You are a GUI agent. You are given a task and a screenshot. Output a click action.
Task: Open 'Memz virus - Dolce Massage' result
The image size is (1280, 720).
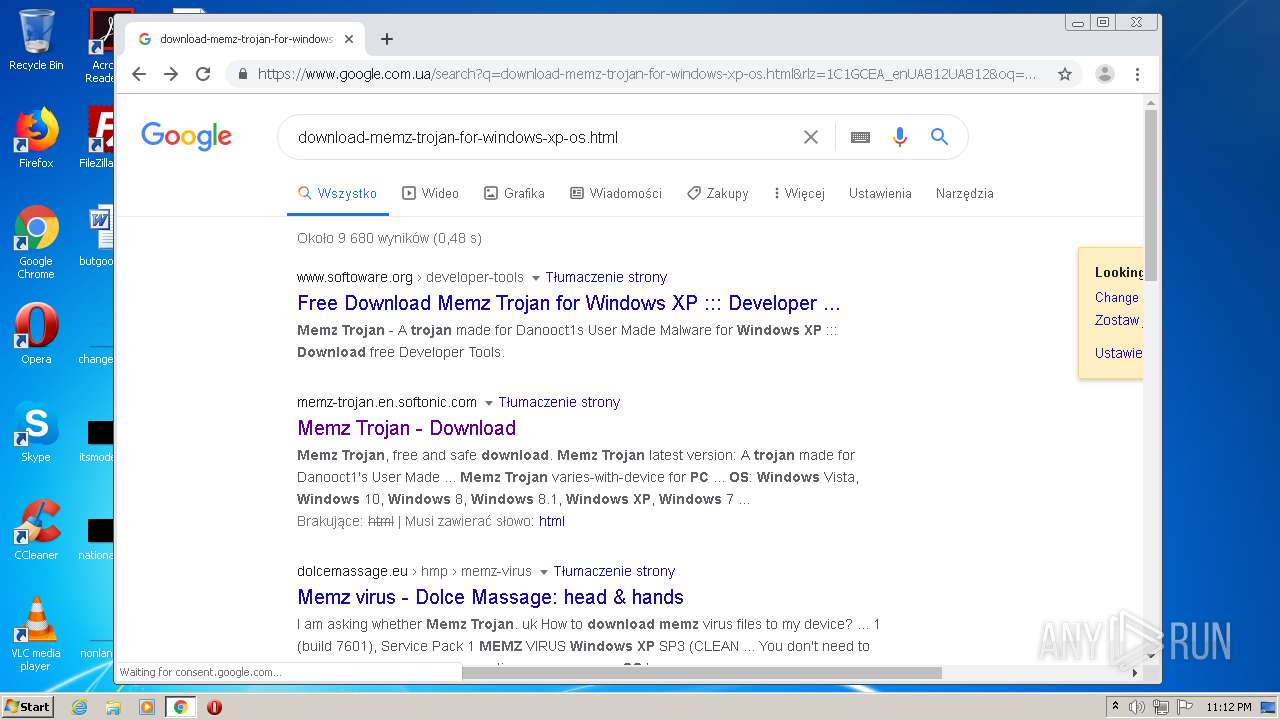(x=491, y=597)
